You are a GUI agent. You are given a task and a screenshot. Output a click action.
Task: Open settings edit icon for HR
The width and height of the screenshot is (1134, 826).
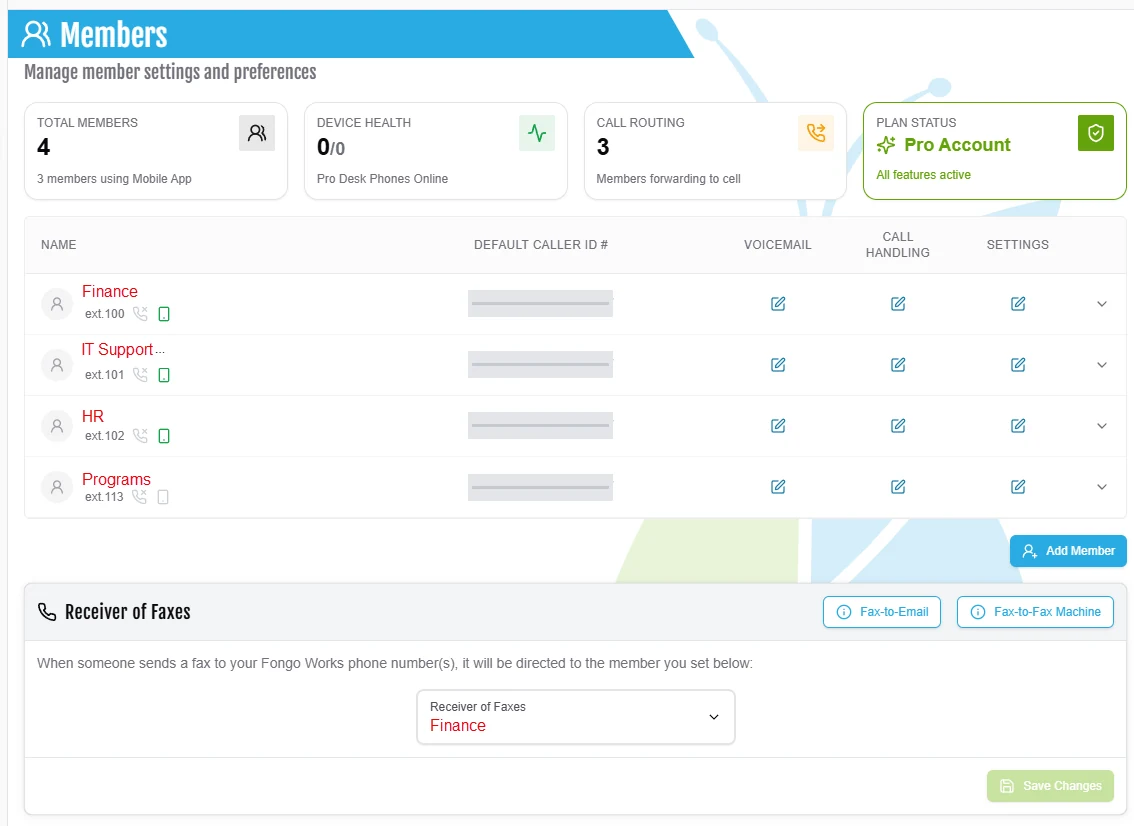tap(1018, 426)
